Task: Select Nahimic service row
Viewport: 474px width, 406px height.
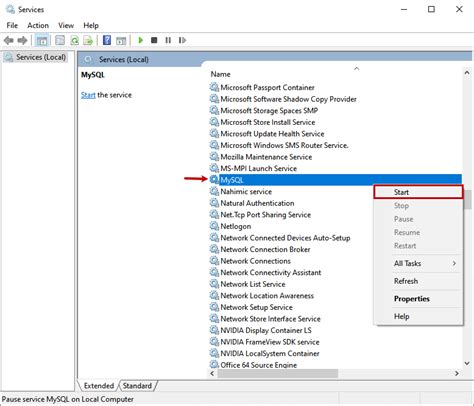Action: coord(246,191)
